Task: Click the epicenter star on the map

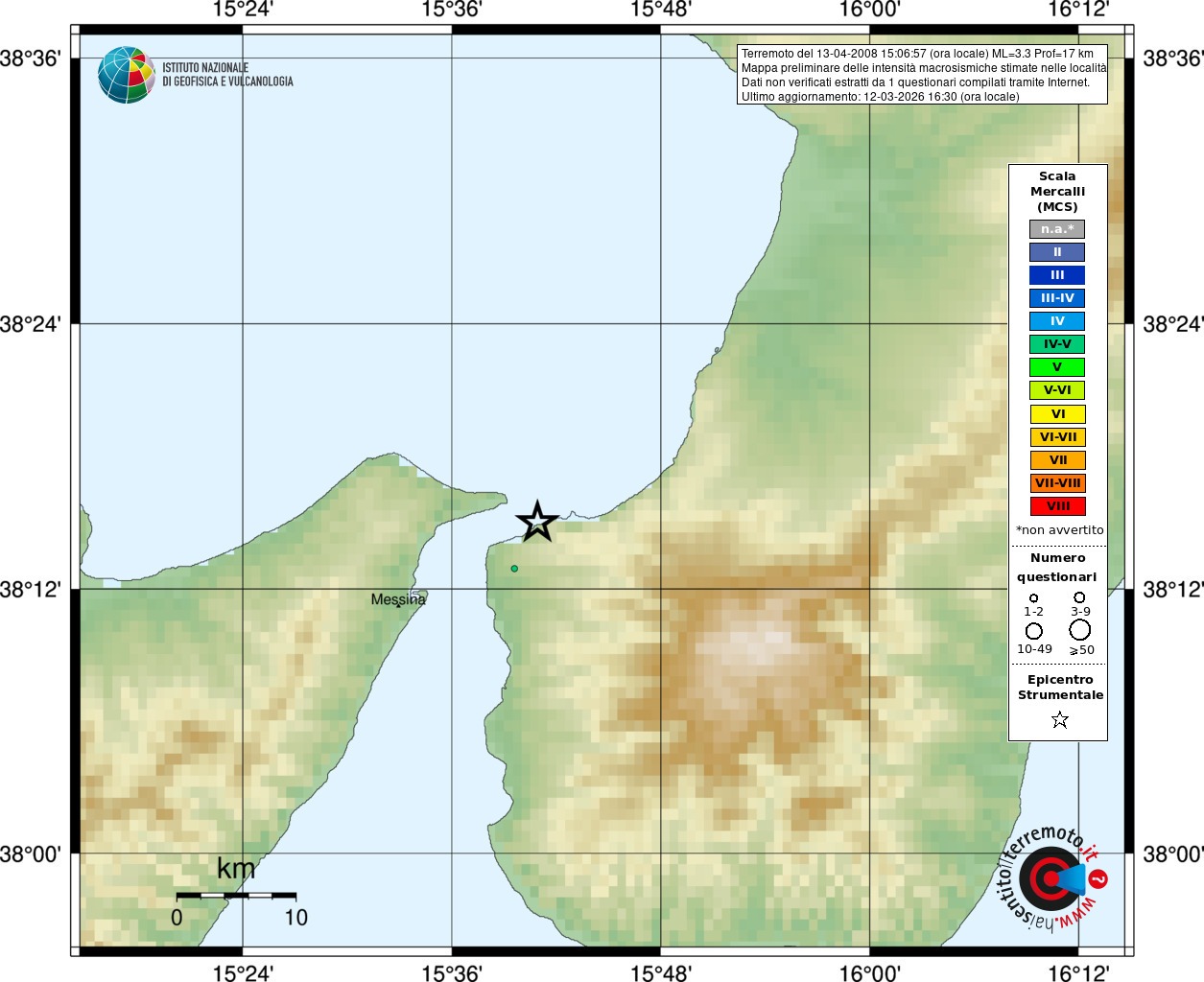Action: coord(537,522)
